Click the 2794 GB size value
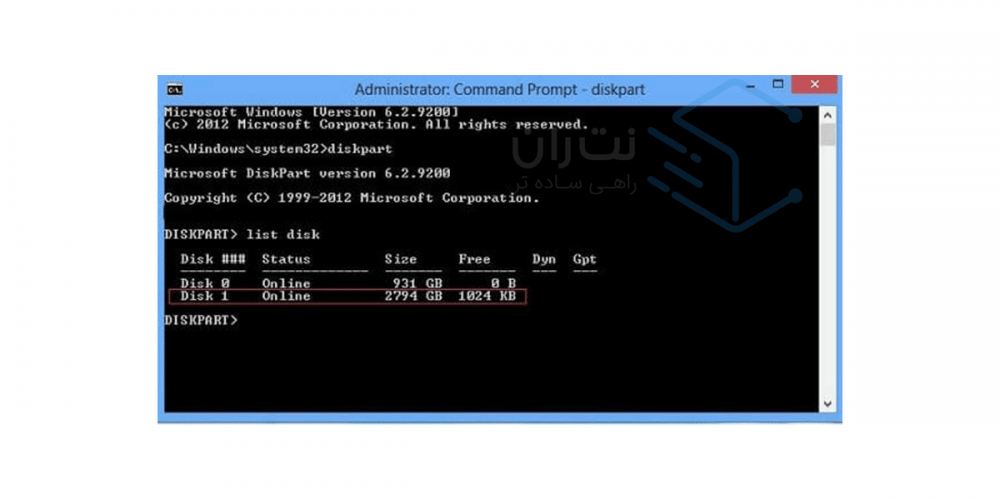Screen dimensions: 1000x500 click(x=413, y=297)
